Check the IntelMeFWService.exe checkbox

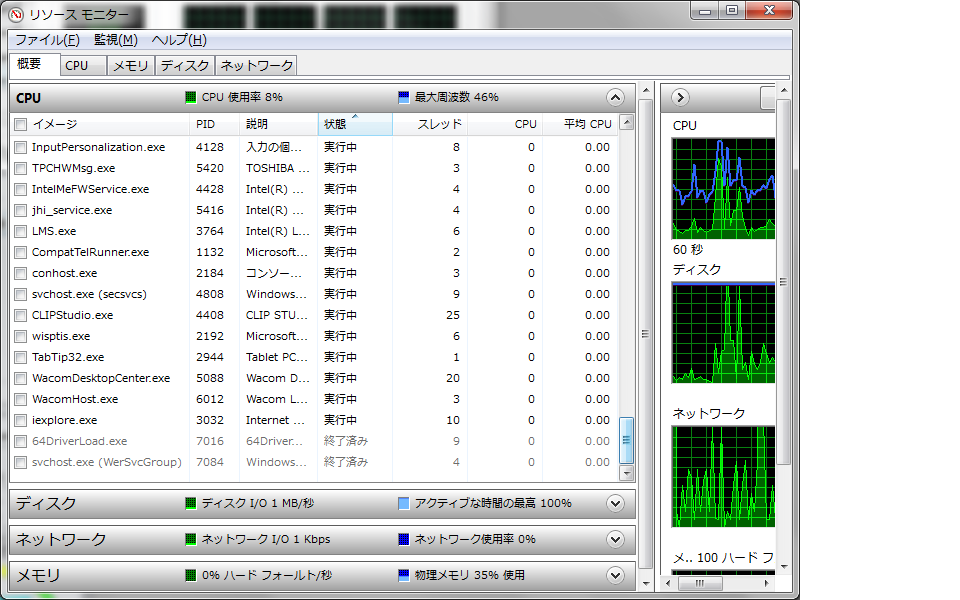point(21,189)
